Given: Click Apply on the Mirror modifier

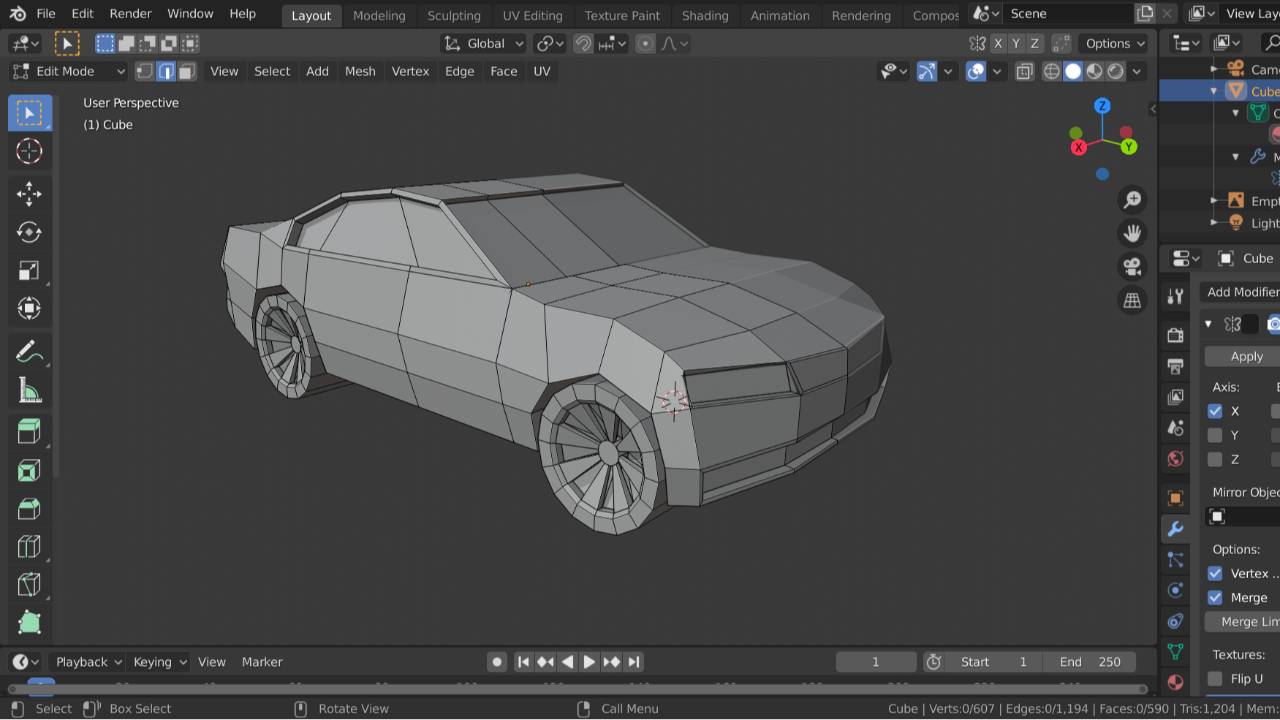Looking at the screenshot, I should 1245,357.
